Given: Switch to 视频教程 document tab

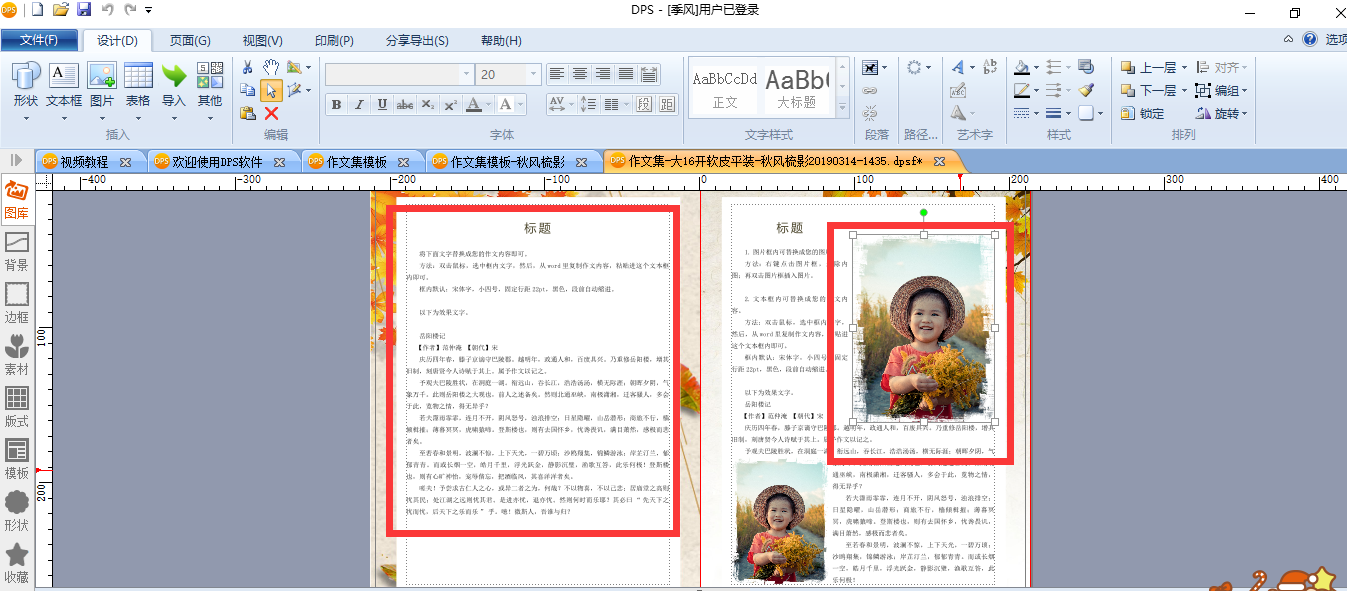Looking at the screenshot, I should 84,161.
